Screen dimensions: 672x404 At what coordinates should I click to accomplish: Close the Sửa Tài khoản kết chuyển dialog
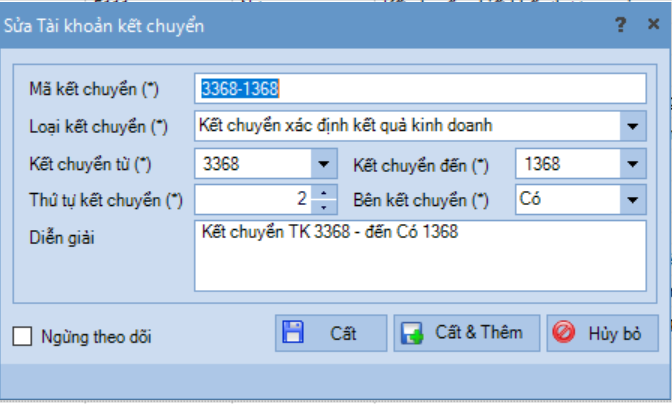click(653, 24)
